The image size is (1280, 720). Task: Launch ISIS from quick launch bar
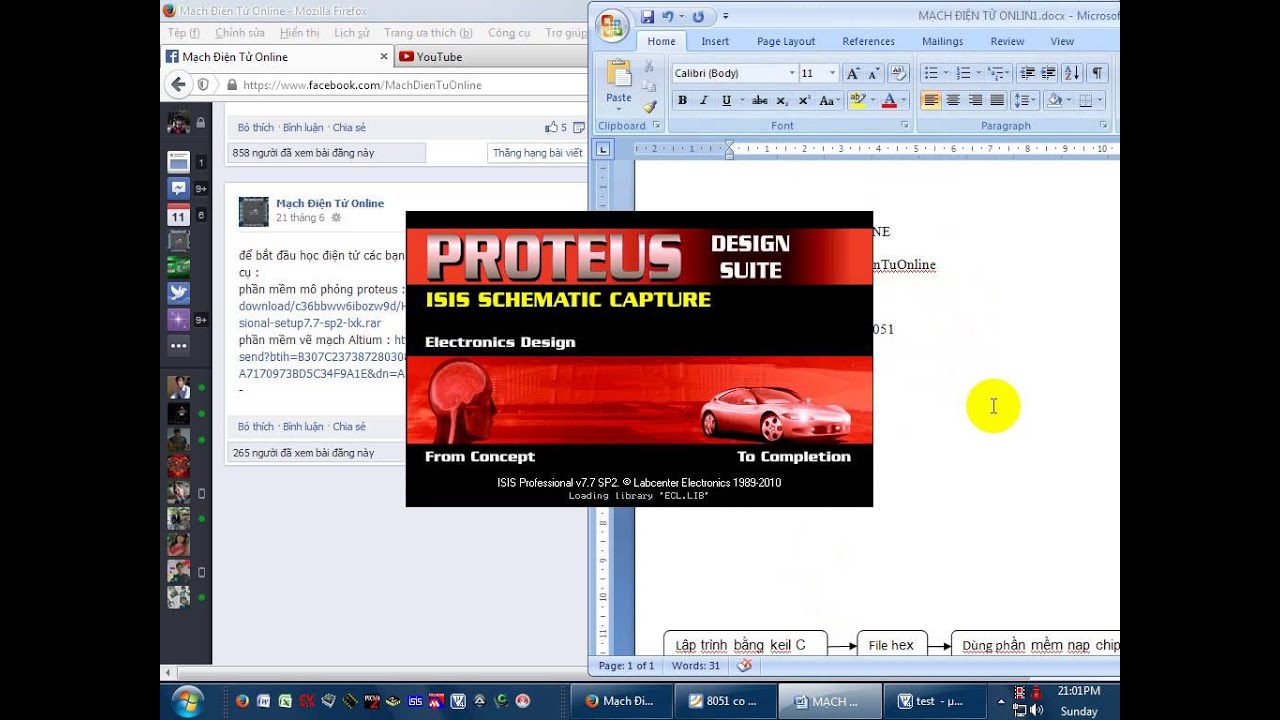[415, 701]
